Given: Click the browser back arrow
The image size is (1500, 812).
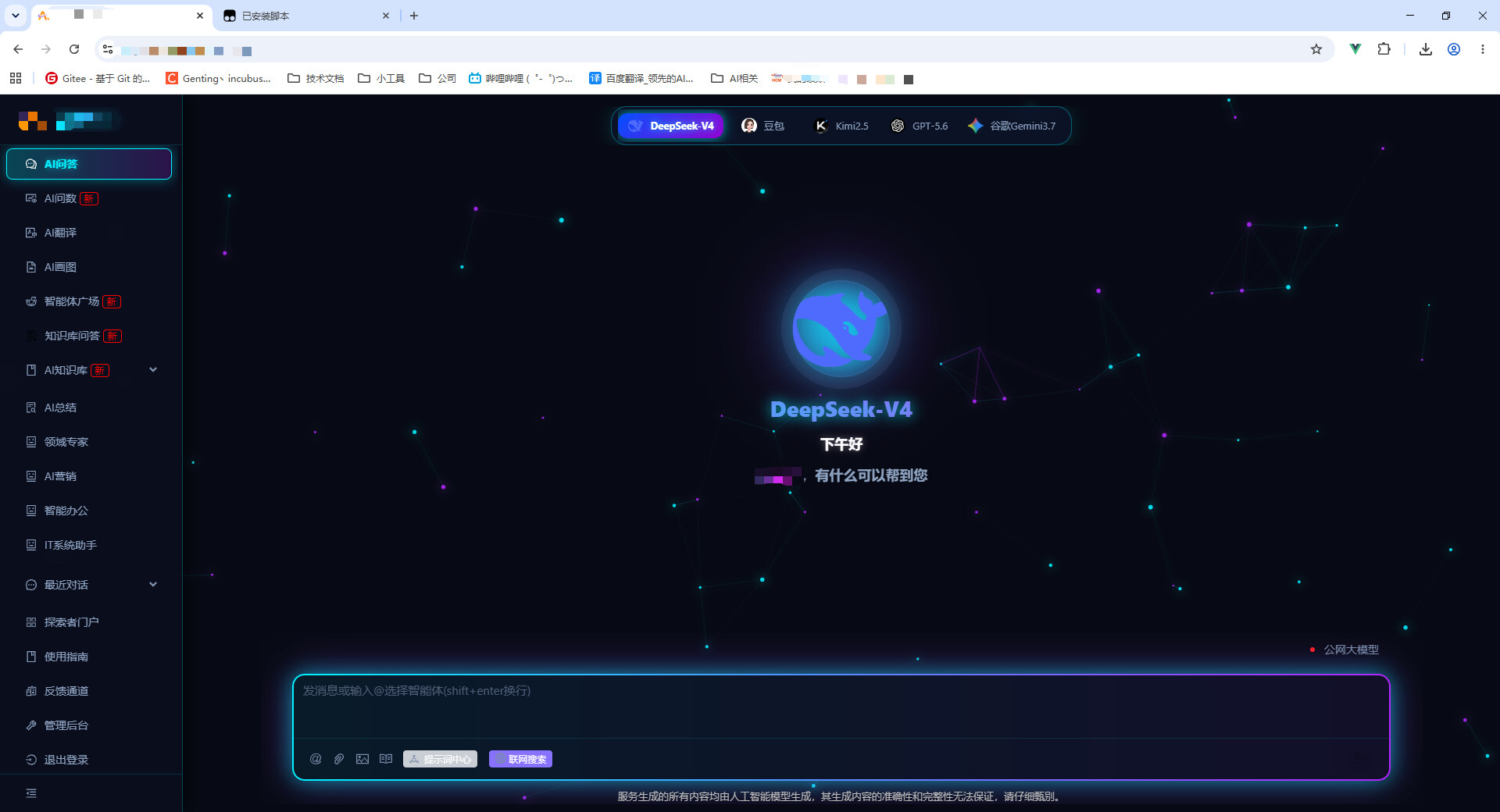Looking at the screenshot, I should pos(18,49).
